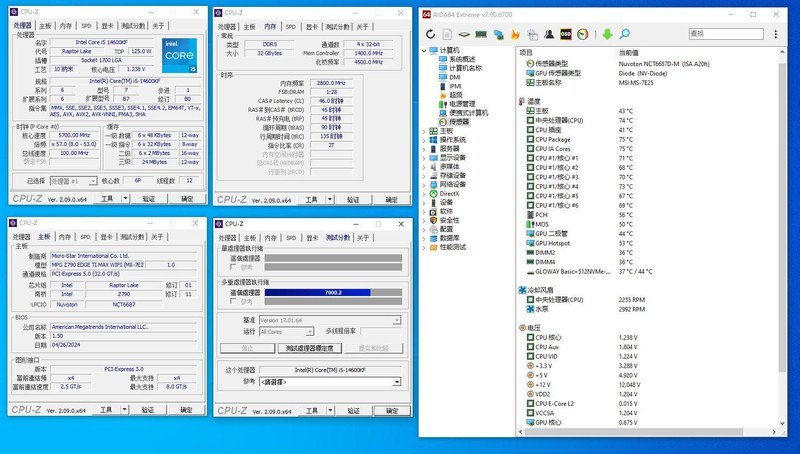The height and width of the screenshot is (454, 800).
Task: Open the benchmark Version 17.01.64 dropdown
Action: coord(396,320)
